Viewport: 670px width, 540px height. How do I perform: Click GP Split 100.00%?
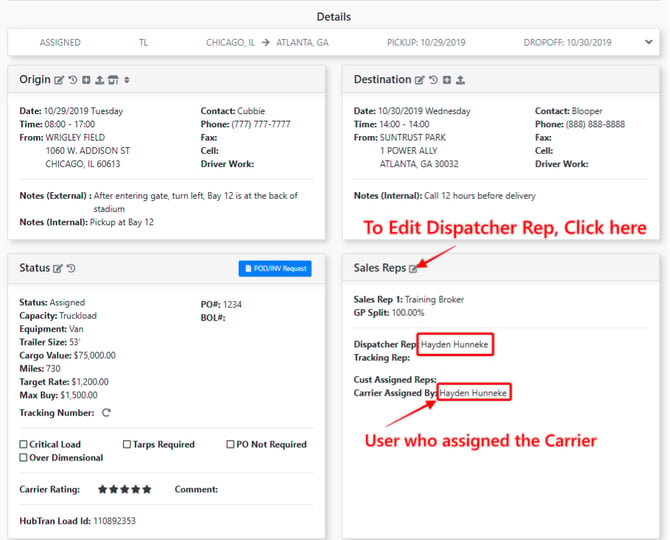[x=408, y=313]
